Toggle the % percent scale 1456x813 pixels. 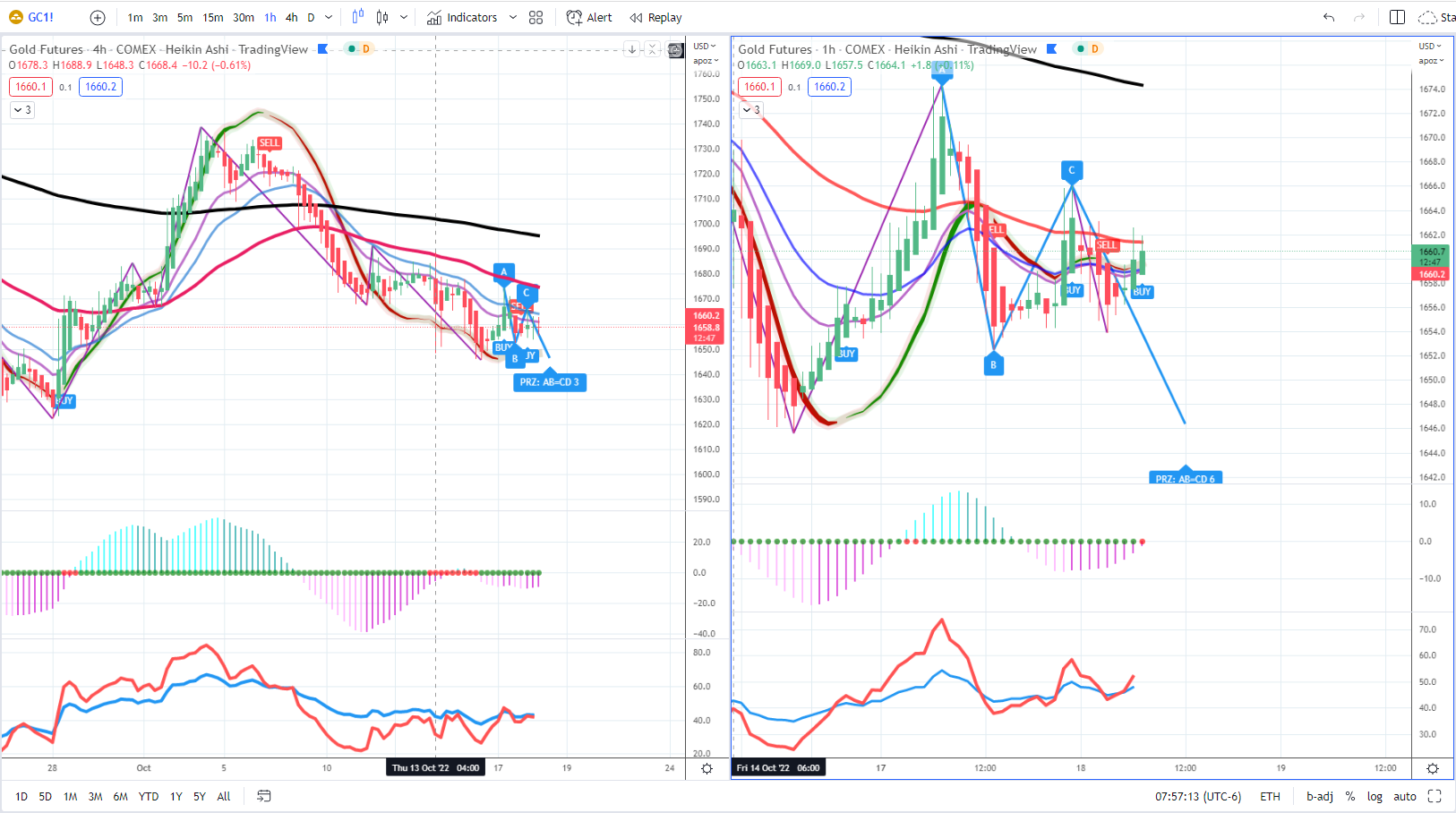pos(1350,796)
